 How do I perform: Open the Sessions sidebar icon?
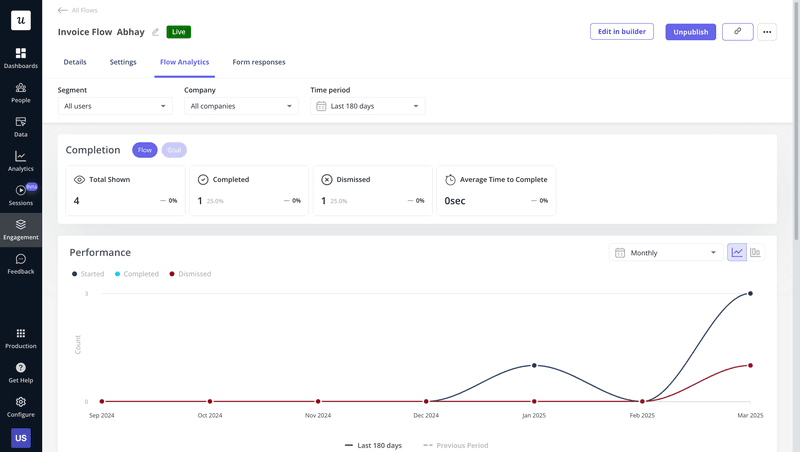(20, 195)
